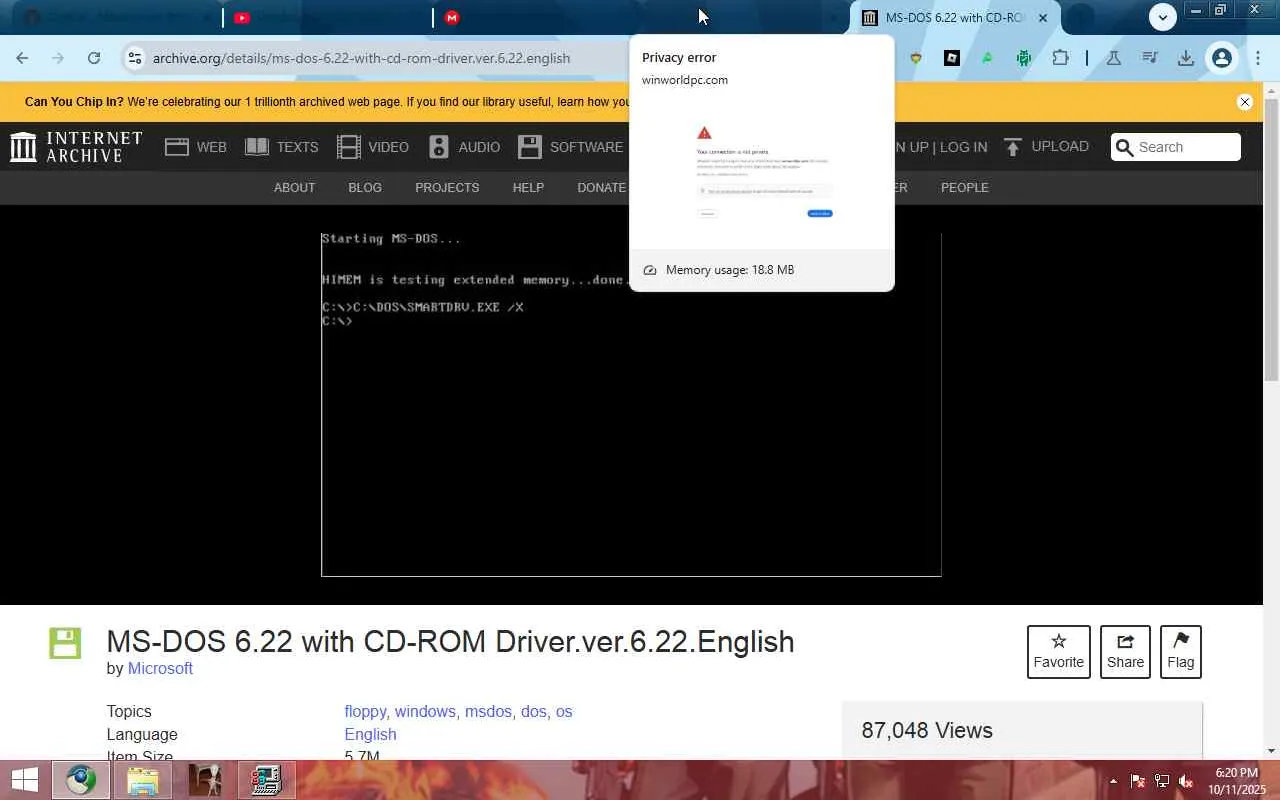Click the Chrome taskbar icon
This screenshot has height=800, width=1280.
[81, 780]
